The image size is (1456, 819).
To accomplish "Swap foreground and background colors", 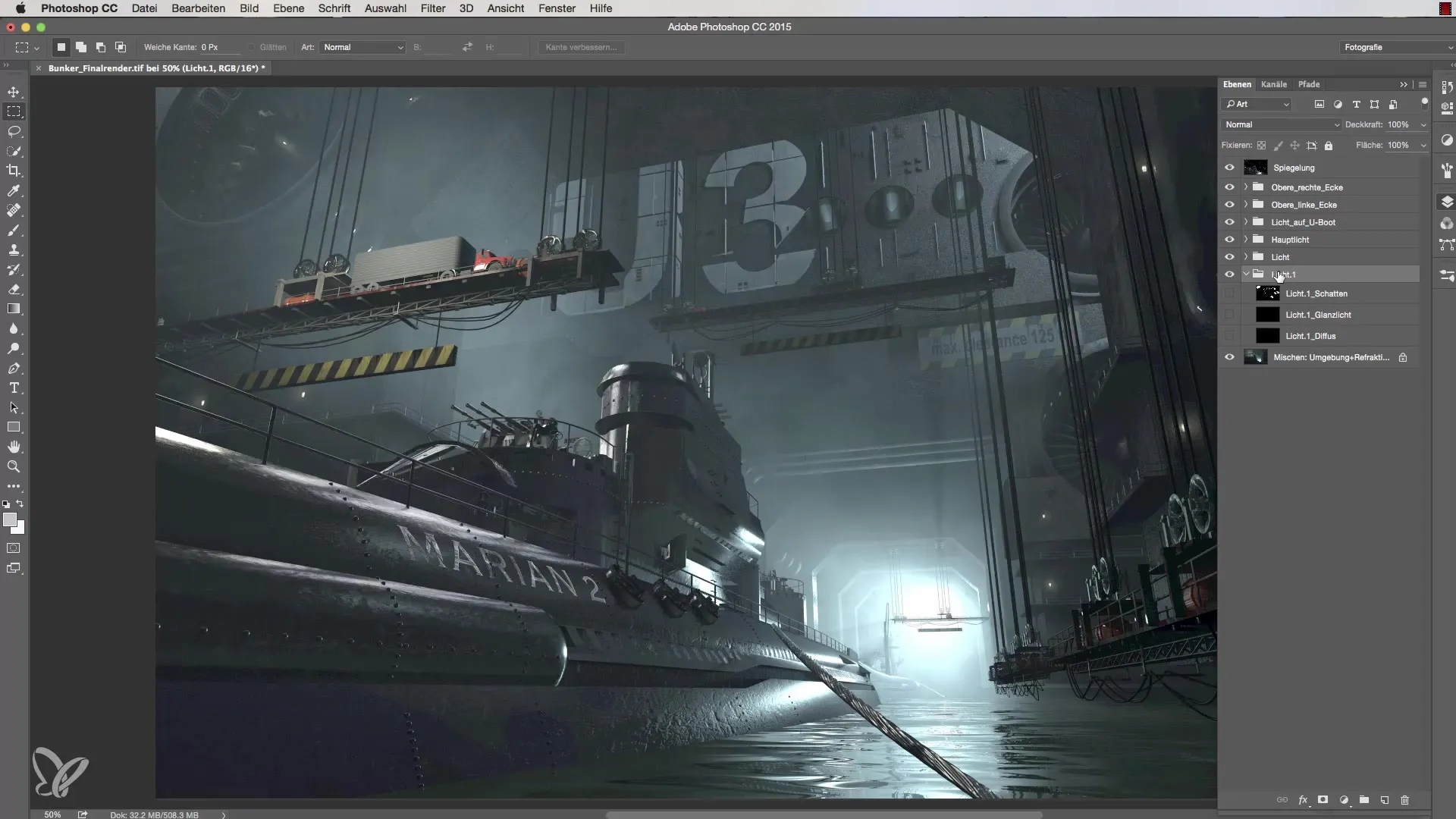I will click(x=20, y=504).
